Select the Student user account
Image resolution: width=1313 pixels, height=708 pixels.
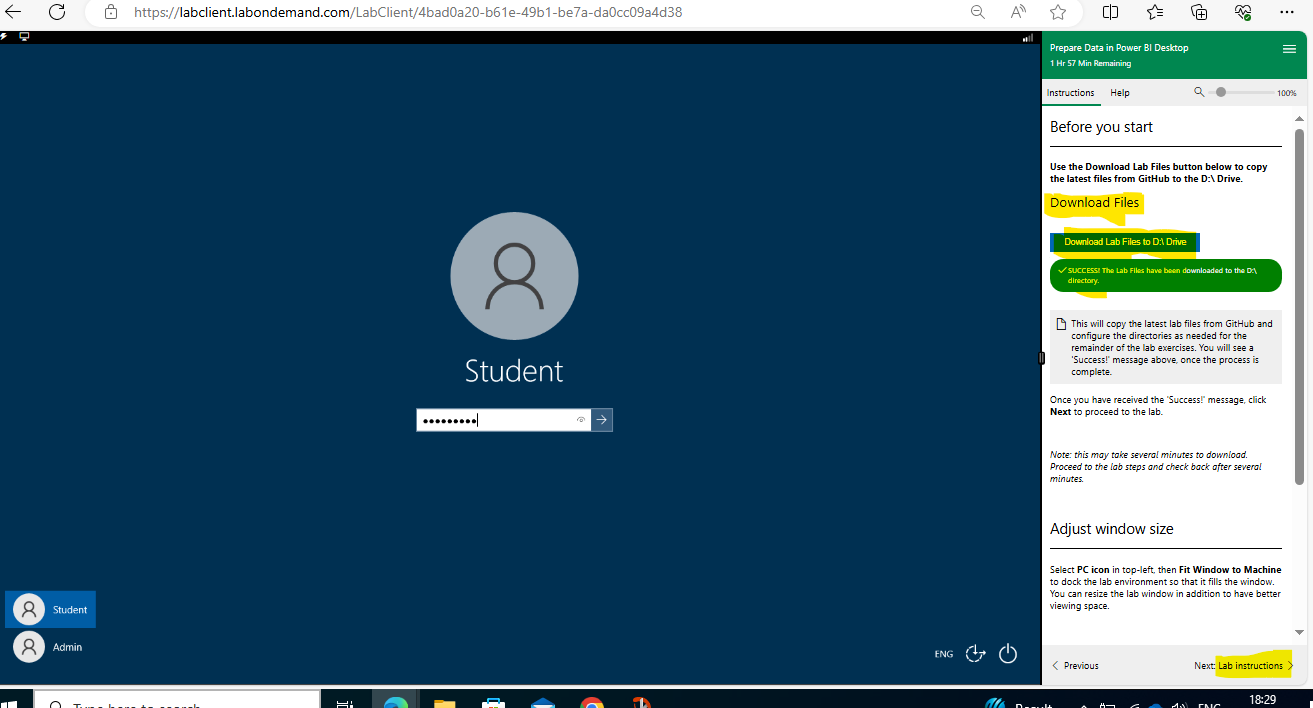(50, 609)
